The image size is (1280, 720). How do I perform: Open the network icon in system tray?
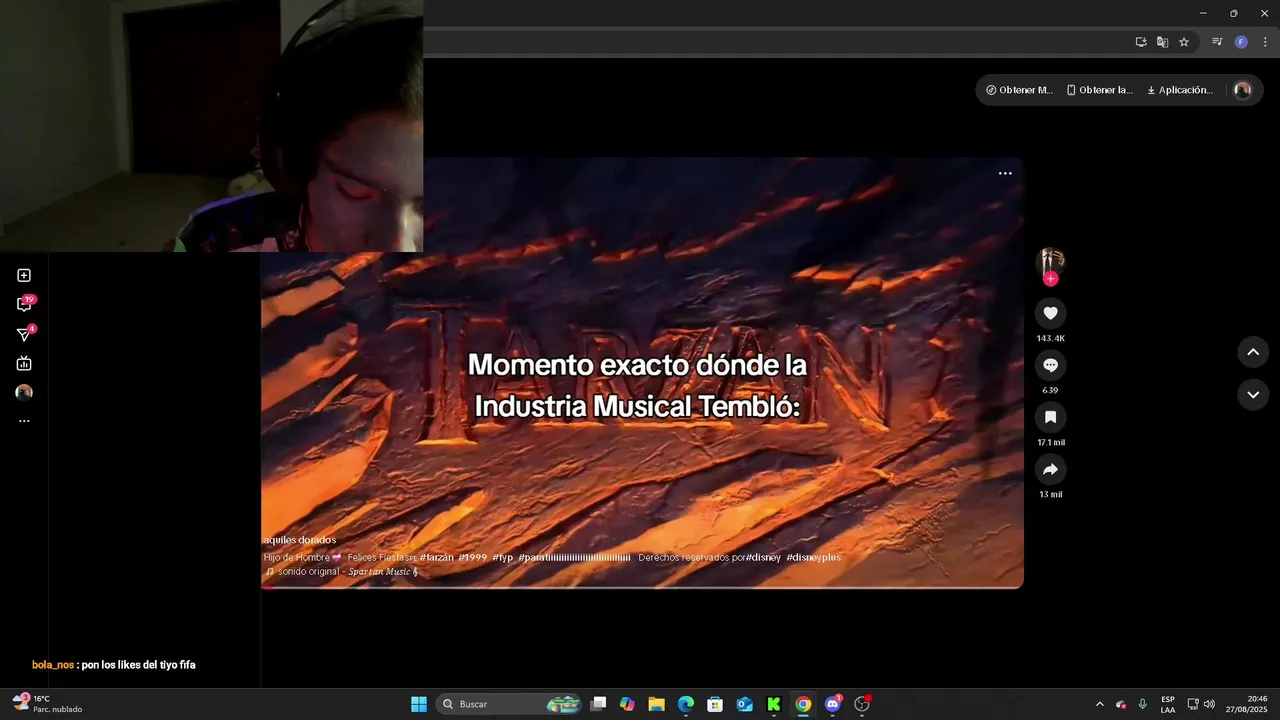coord(1192,704)
